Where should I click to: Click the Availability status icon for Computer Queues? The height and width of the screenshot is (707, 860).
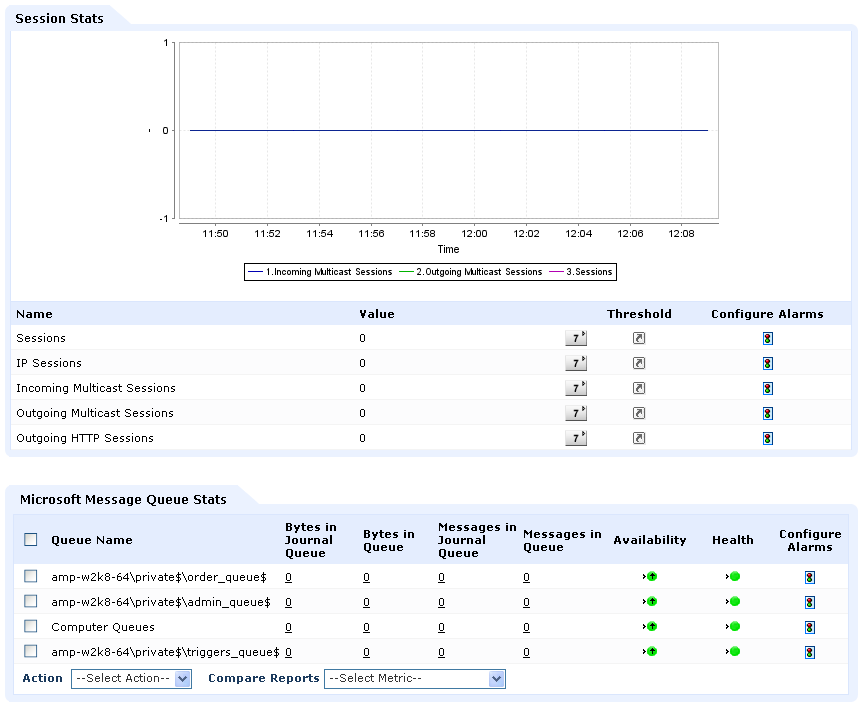650,626
